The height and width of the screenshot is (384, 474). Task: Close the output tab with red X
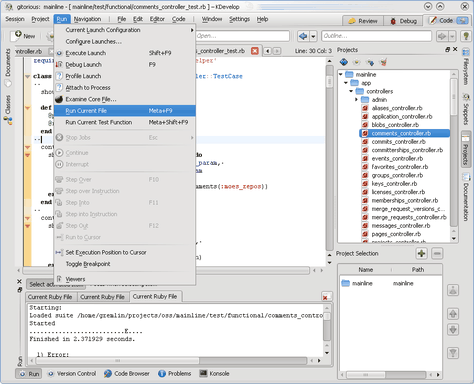pyautogui.click(x=325, y=297)
